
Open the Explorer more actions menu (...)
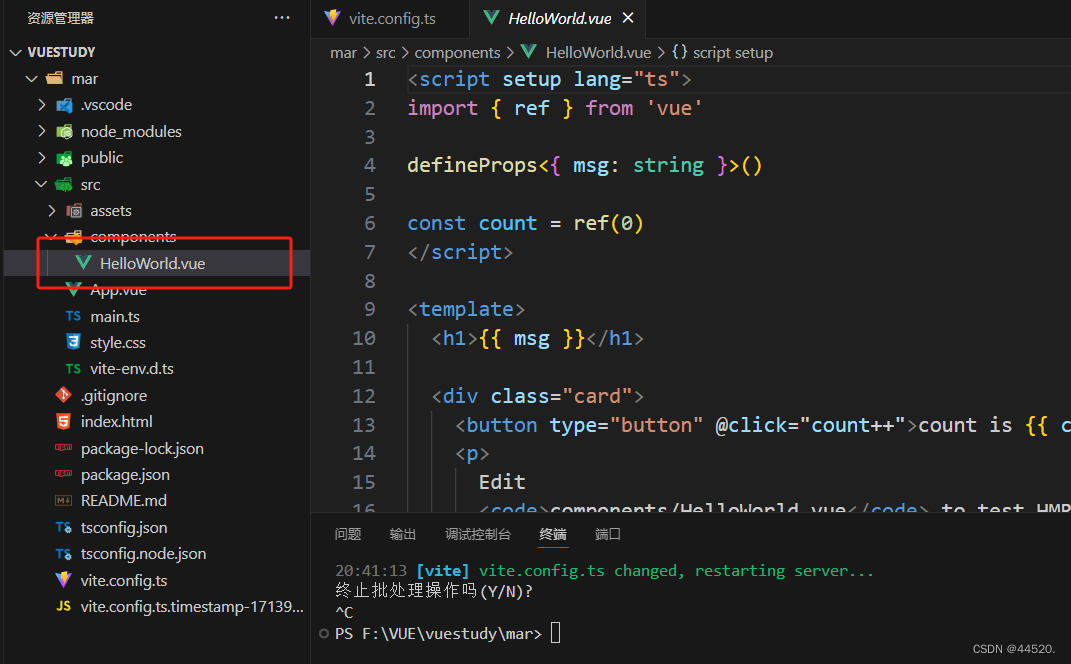(x=281, y=17)
